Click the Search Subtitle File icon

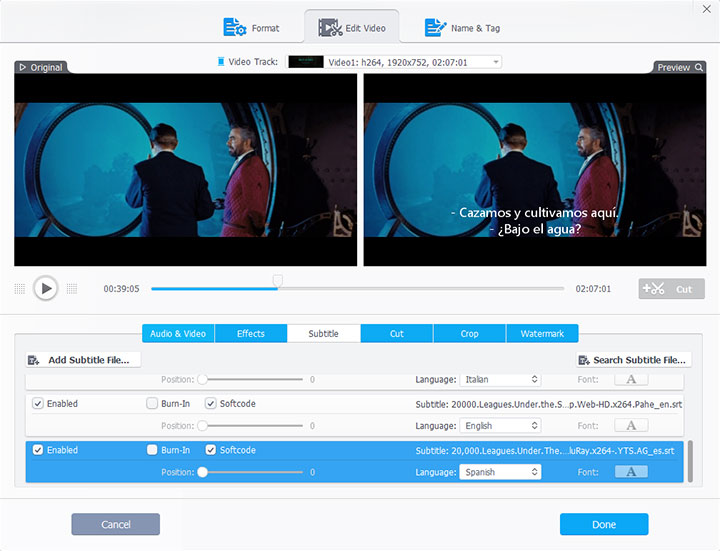[x=584, y=360]
